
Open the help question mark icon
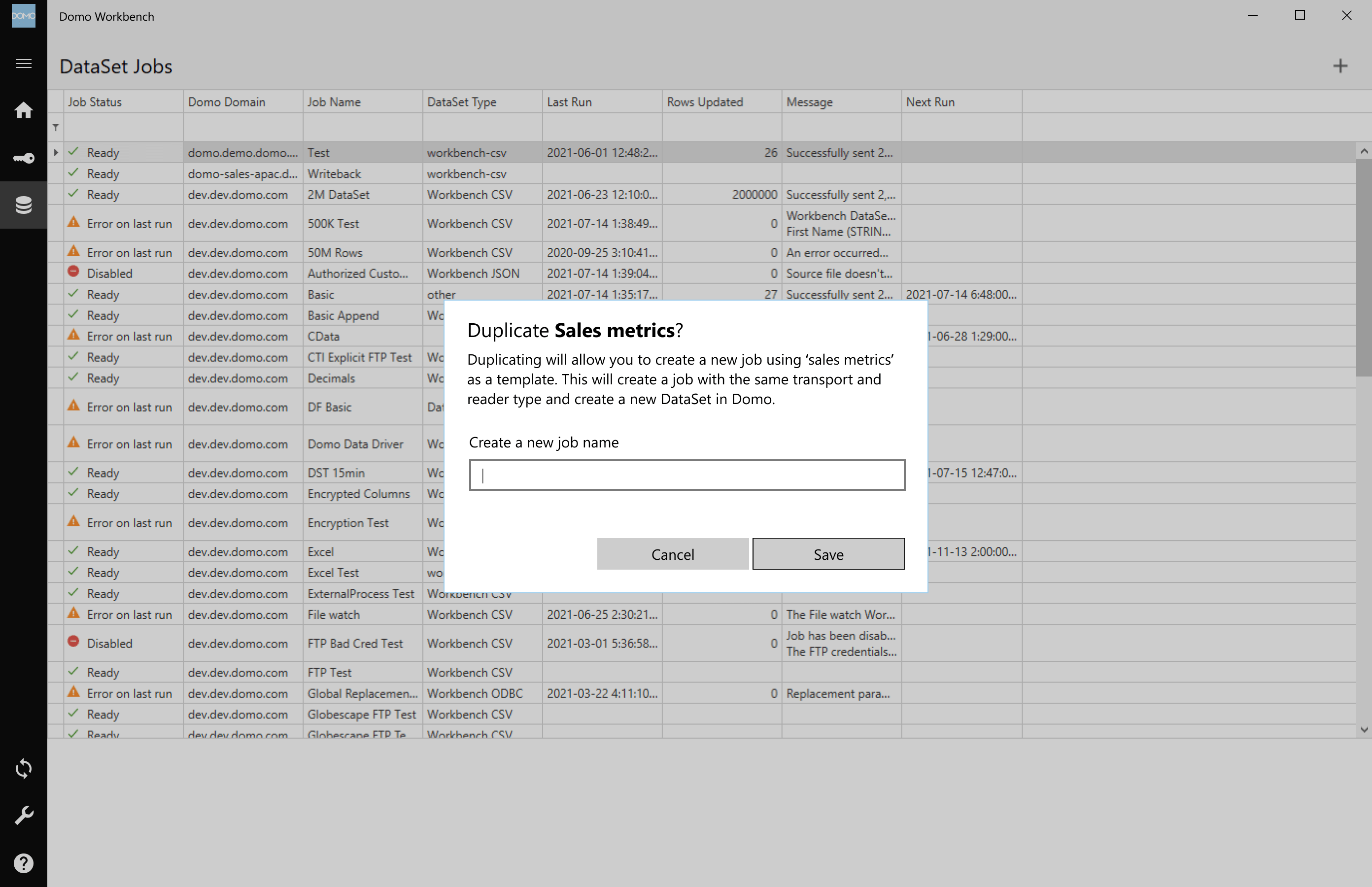(23, 863)
